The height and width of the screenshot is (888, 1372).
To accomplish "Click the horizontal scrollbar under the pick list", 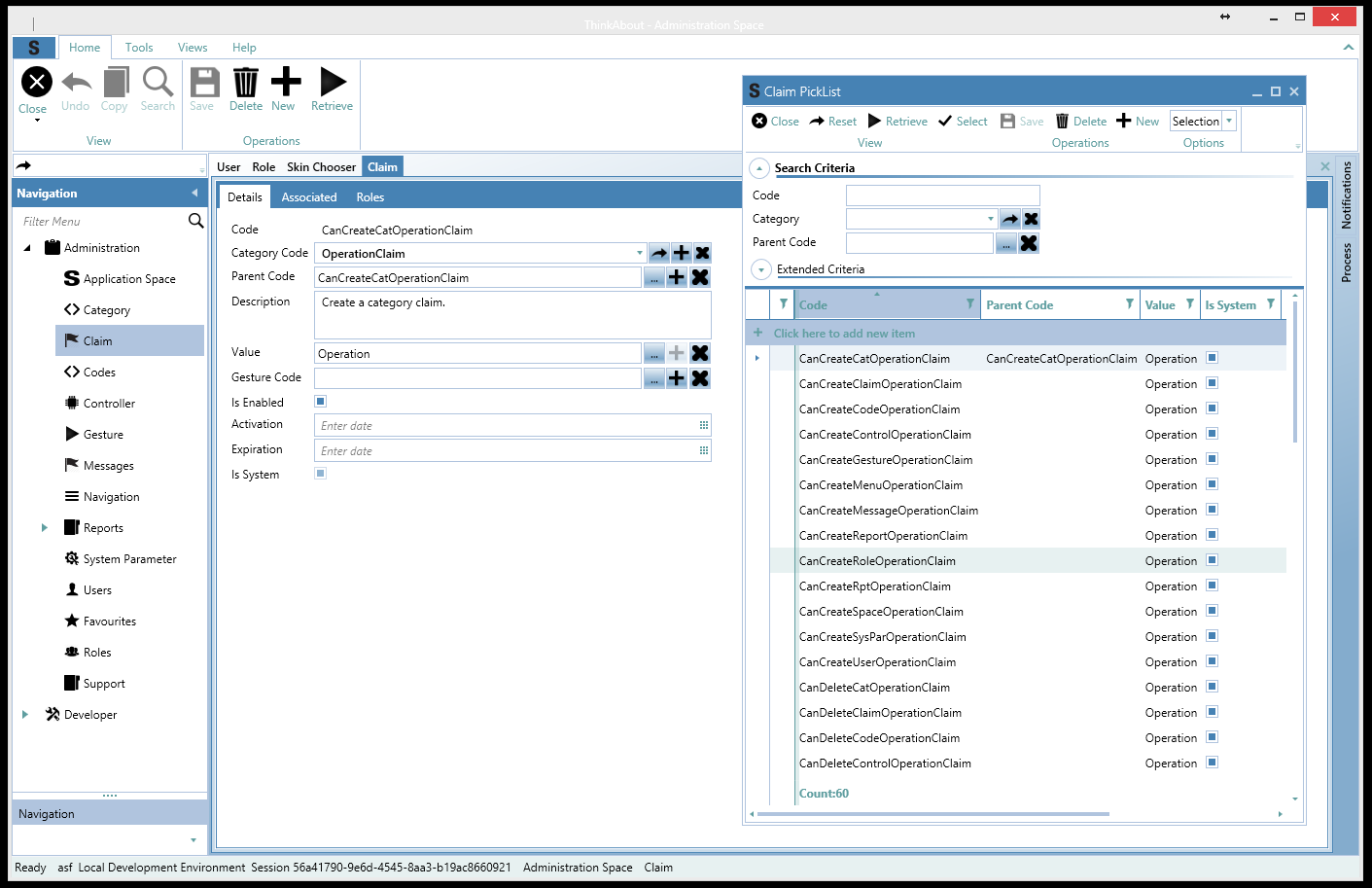I will click(x=933, y=814).
